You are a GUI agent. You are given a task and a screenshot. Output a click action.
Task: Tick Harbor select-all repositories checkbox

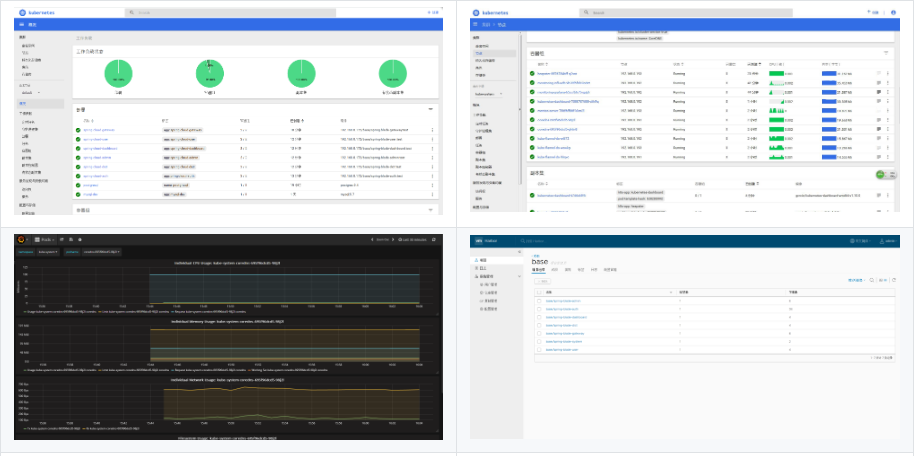coord(539,292)
